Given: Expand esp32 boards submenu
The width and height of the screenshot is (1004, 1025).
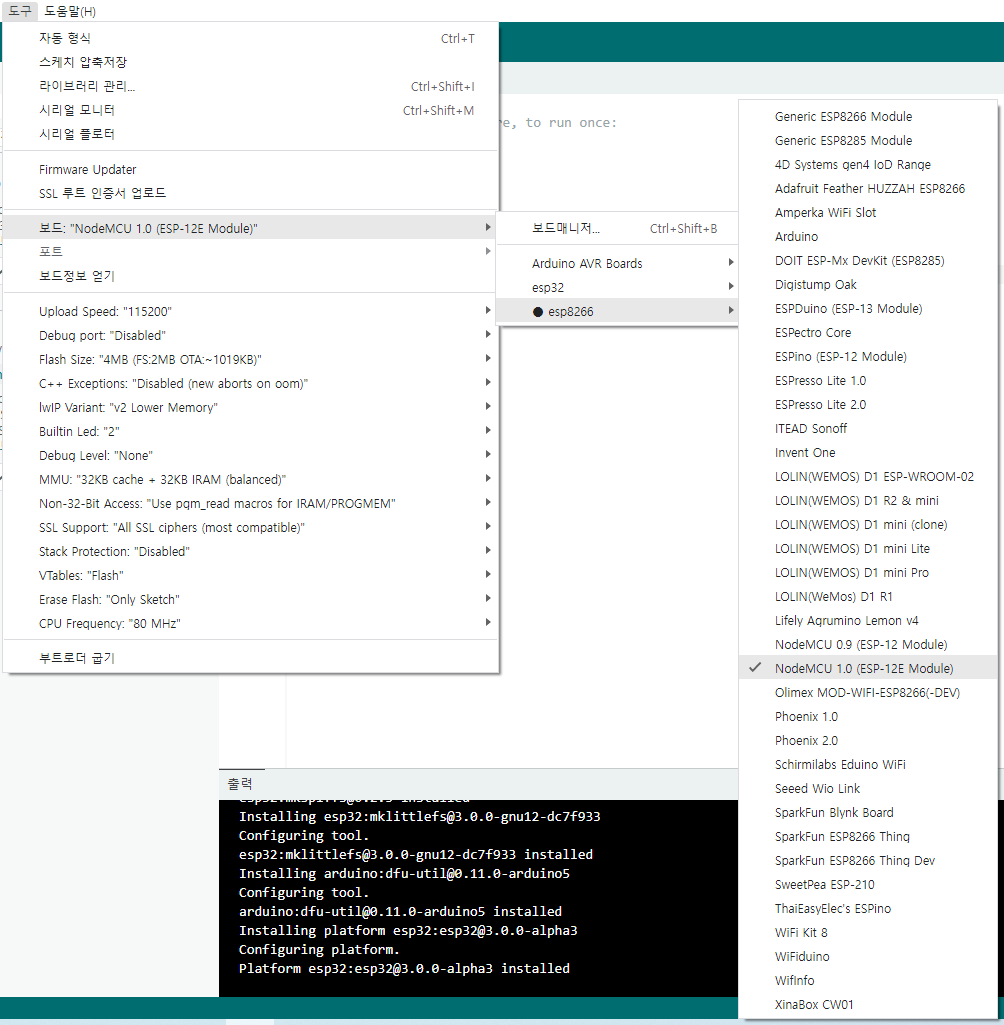Looking at the screenshot, I should 617,288.
